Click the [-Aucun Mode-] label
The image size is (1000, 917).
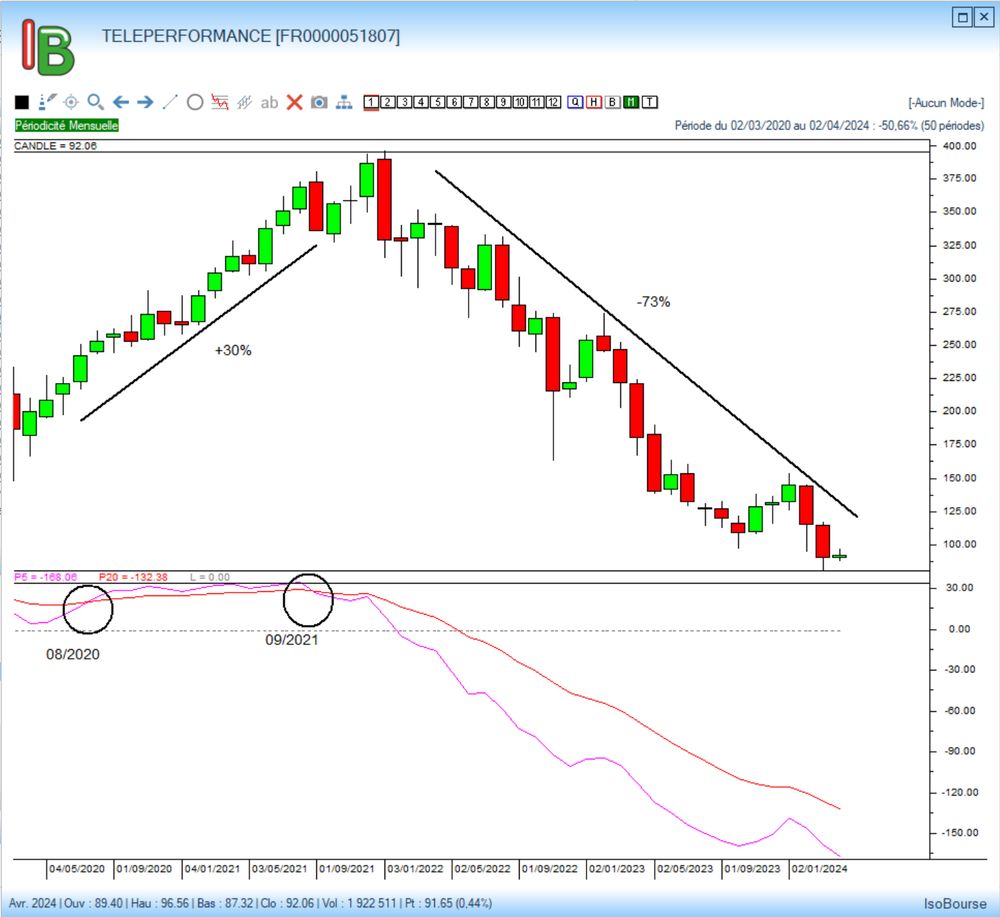[946, 103]
